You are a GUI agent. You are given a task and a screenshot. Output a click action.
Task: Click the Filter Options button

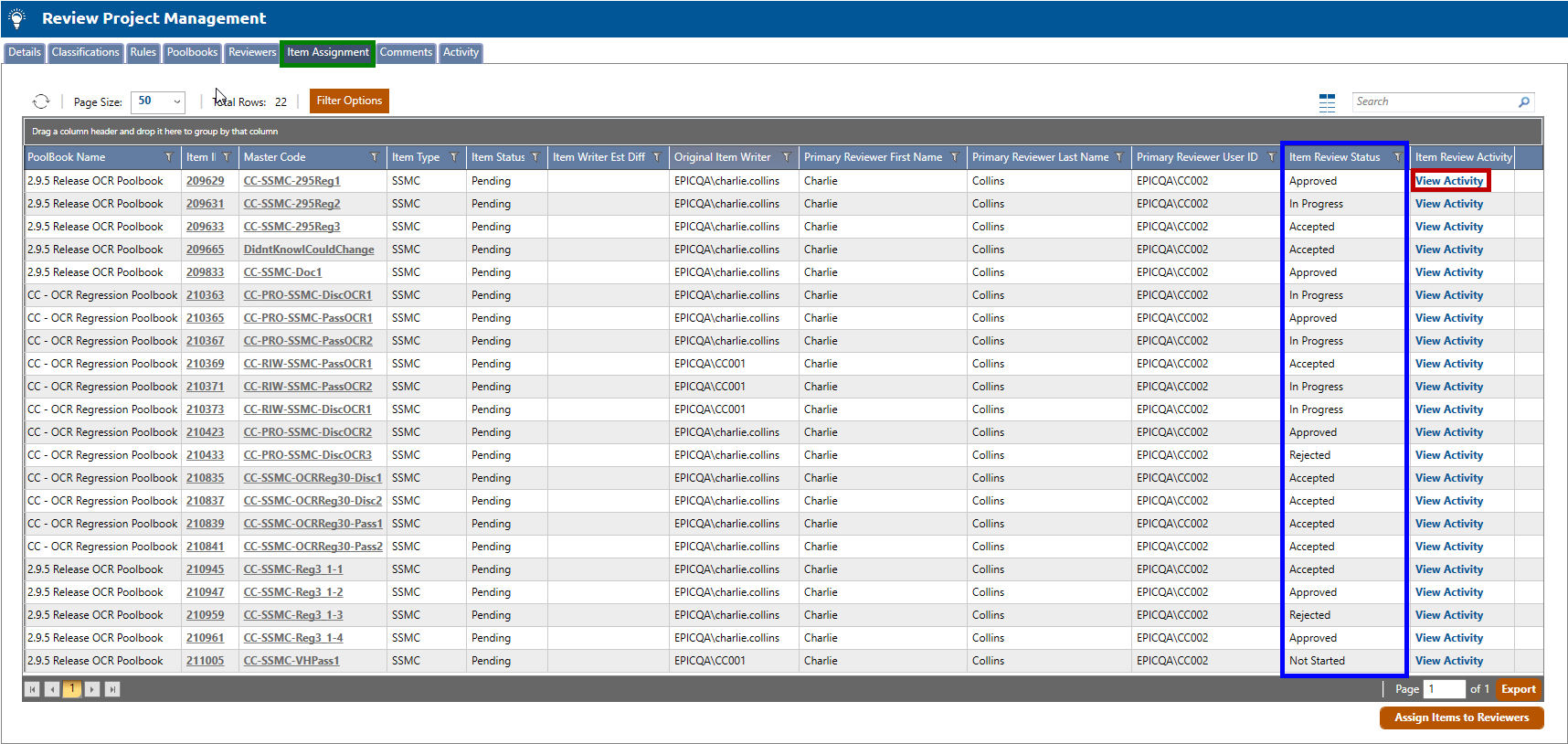pos(349,101)
